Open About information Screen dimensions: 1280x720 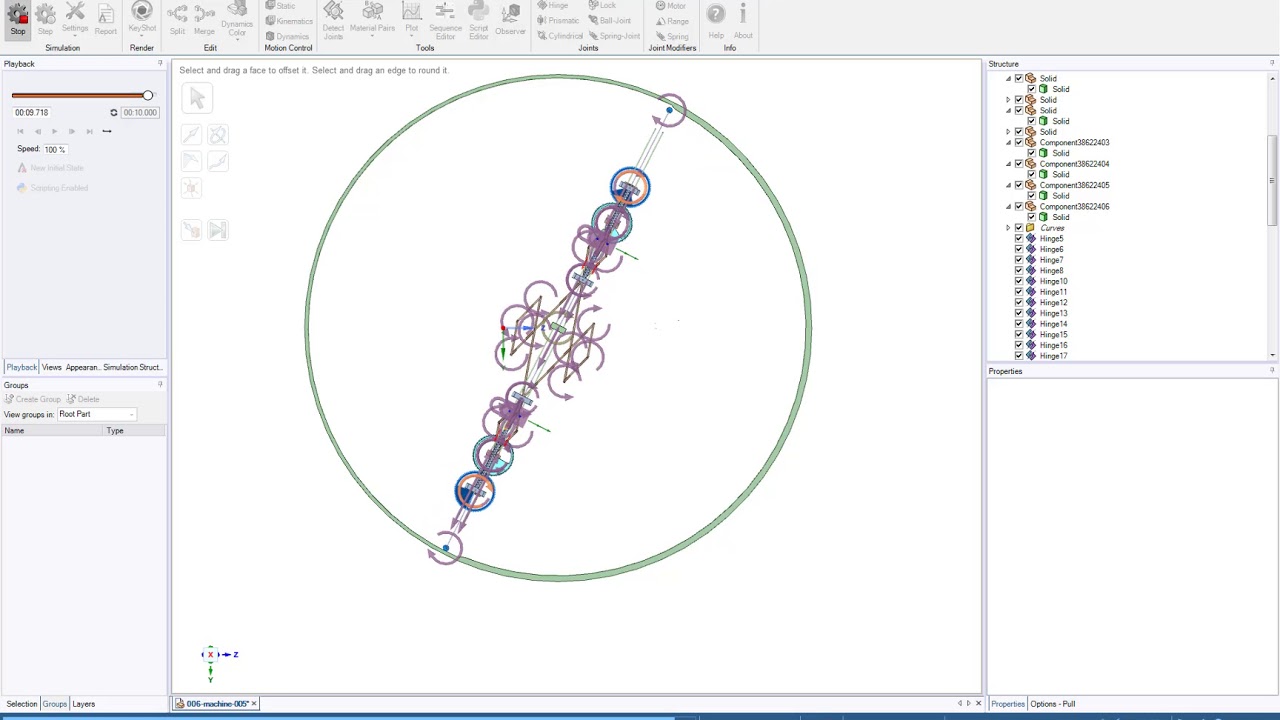743,20
